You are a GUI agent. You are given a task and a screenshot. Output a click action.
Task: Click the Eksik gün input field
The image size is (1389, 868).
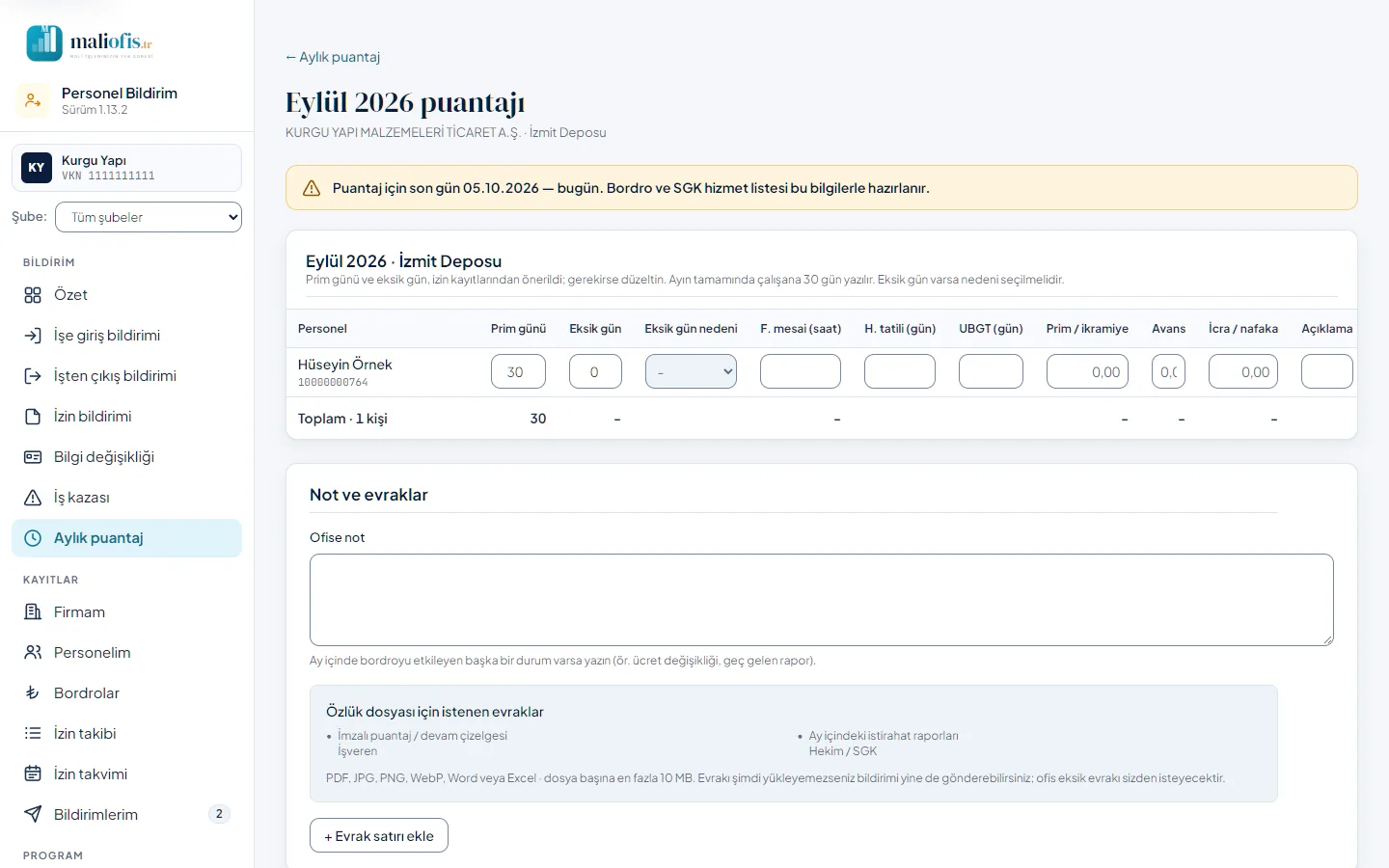595,371
